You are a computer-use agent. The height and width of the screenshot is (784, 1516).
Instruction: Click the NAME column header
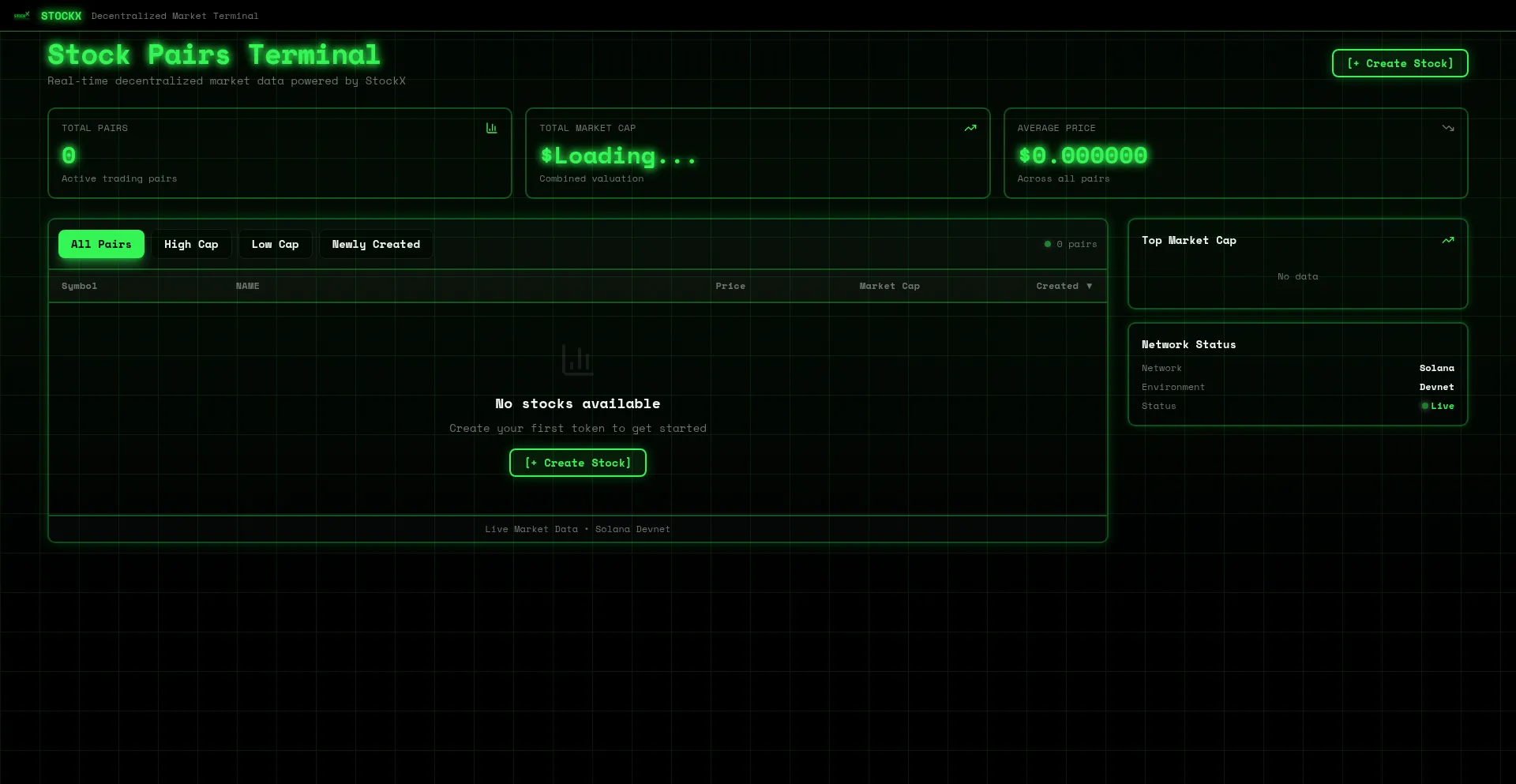tap(247, 286)
